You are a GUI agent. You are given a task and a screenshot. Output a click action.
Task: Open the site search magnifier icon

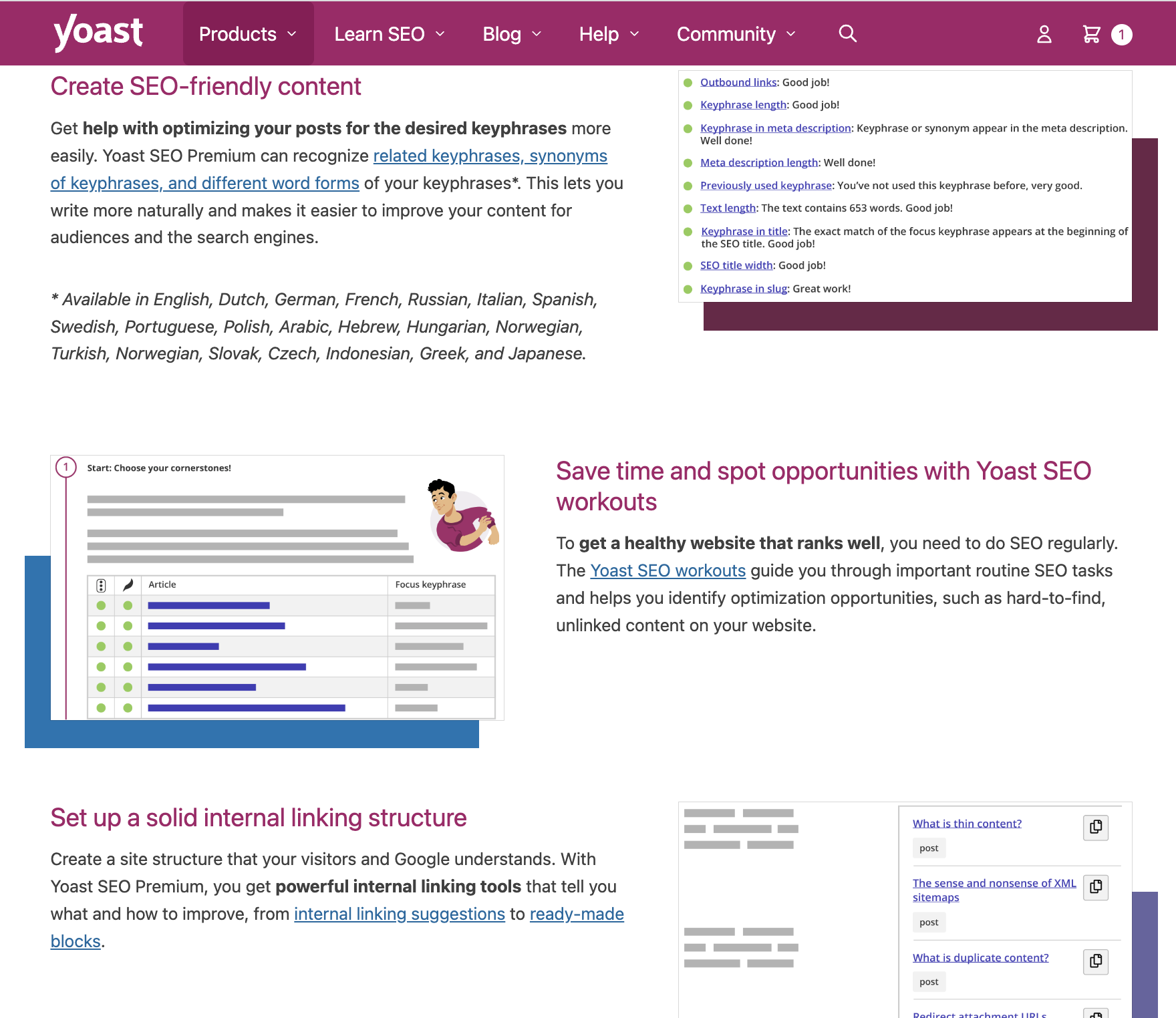pyautogui.click(x=847, y=33)
